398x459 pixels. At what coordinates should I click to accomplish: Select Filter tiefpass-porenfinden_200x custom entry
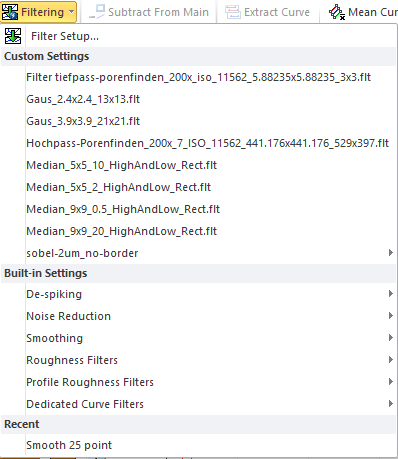click(x=198, y=77)
